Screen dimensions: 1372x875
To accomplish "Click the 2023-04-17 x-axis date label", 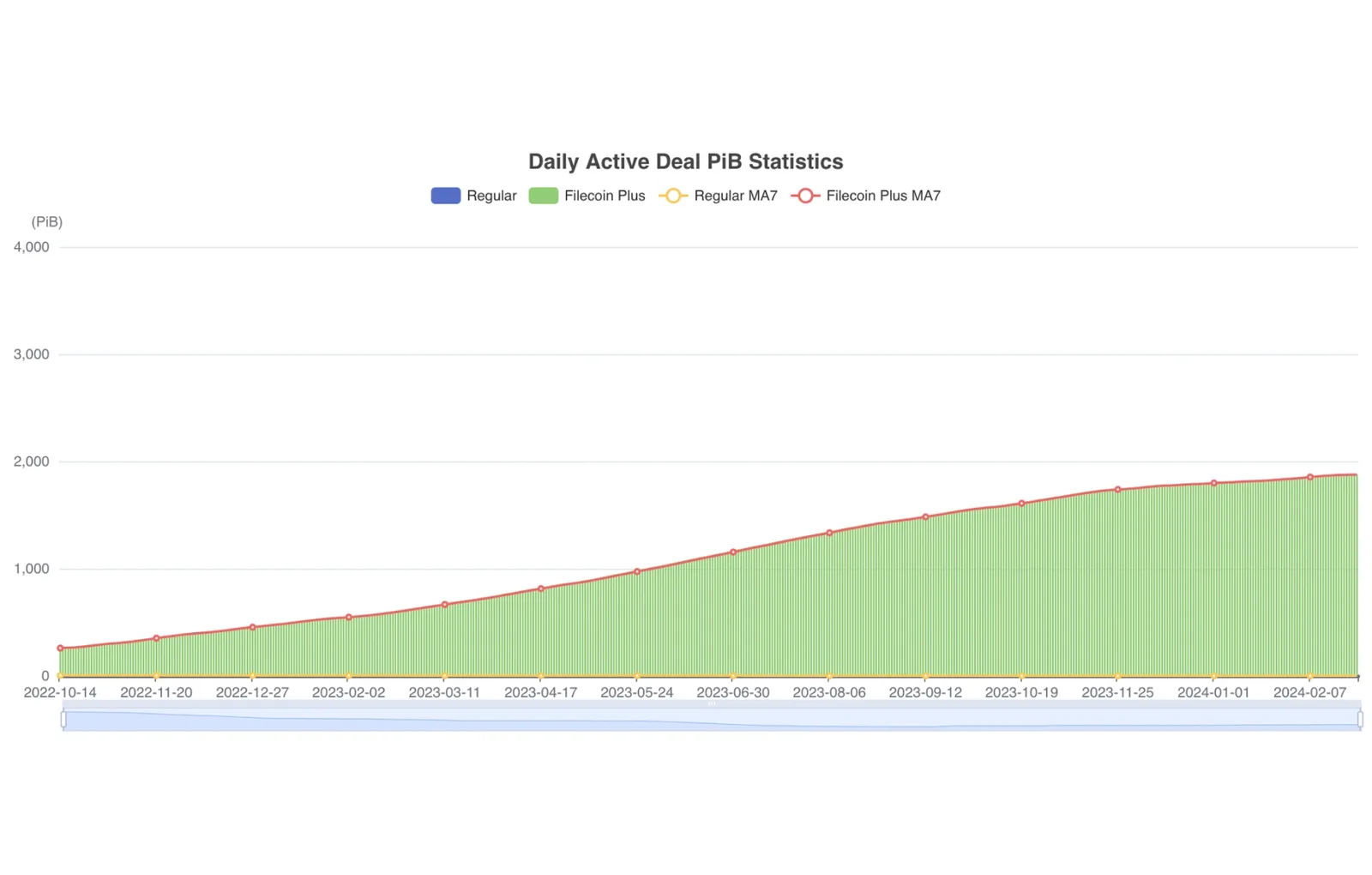I will point(540,692).
